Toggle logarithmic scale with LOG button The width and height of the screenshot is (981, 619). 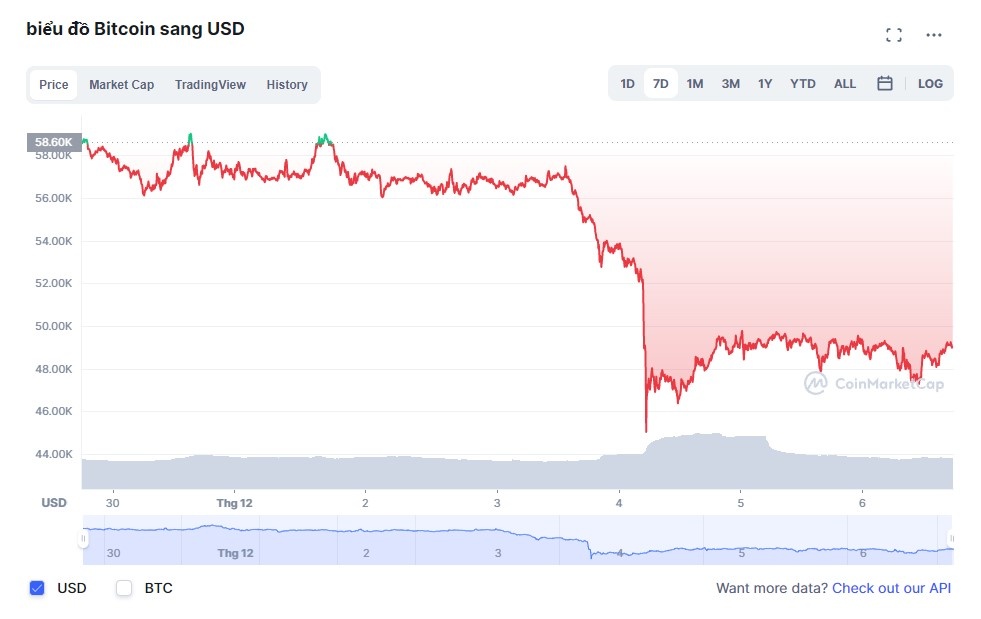930,84
